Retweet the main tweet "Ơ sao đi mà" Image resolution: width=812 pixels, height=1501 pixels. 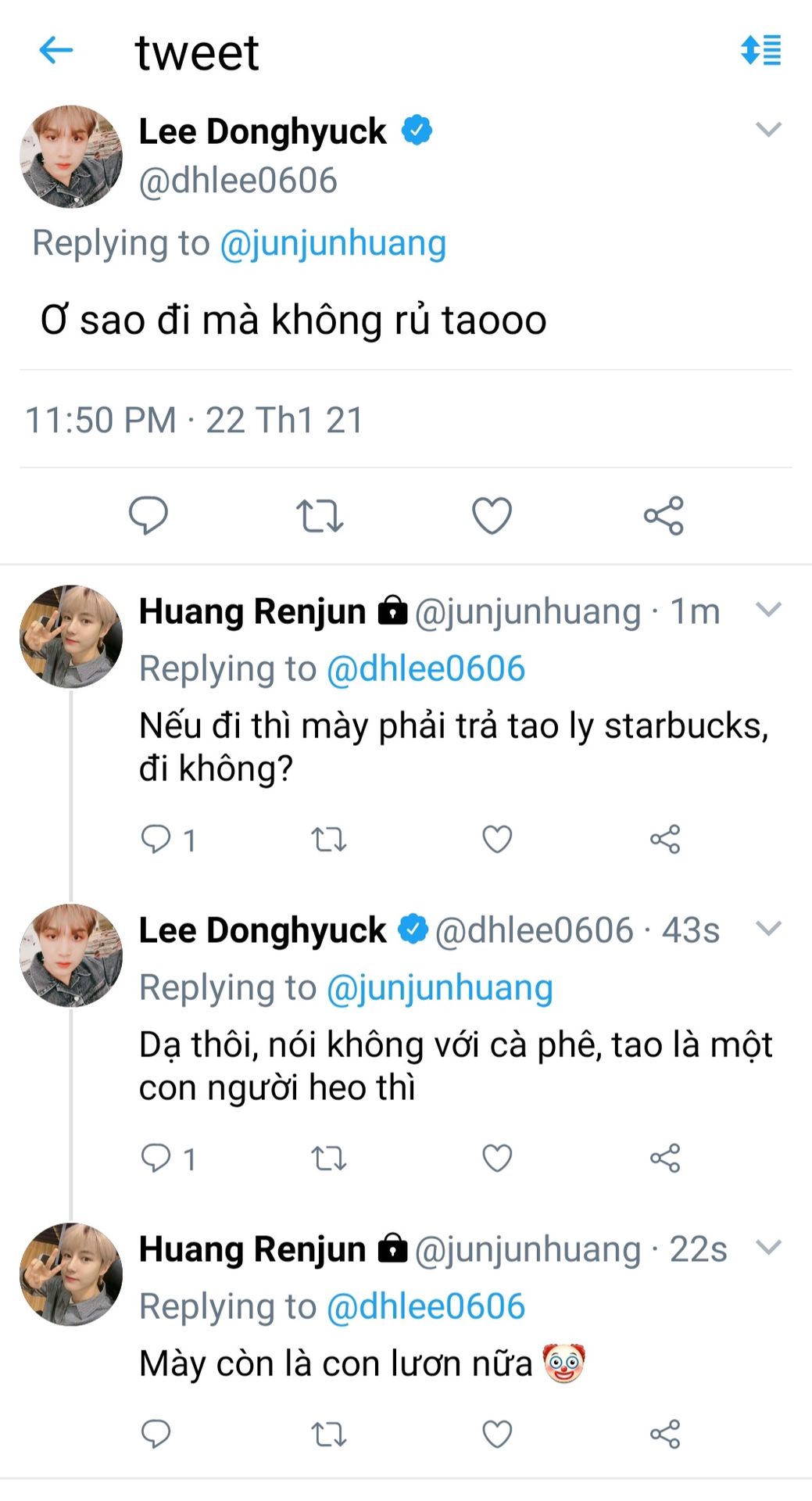point(320,516)
